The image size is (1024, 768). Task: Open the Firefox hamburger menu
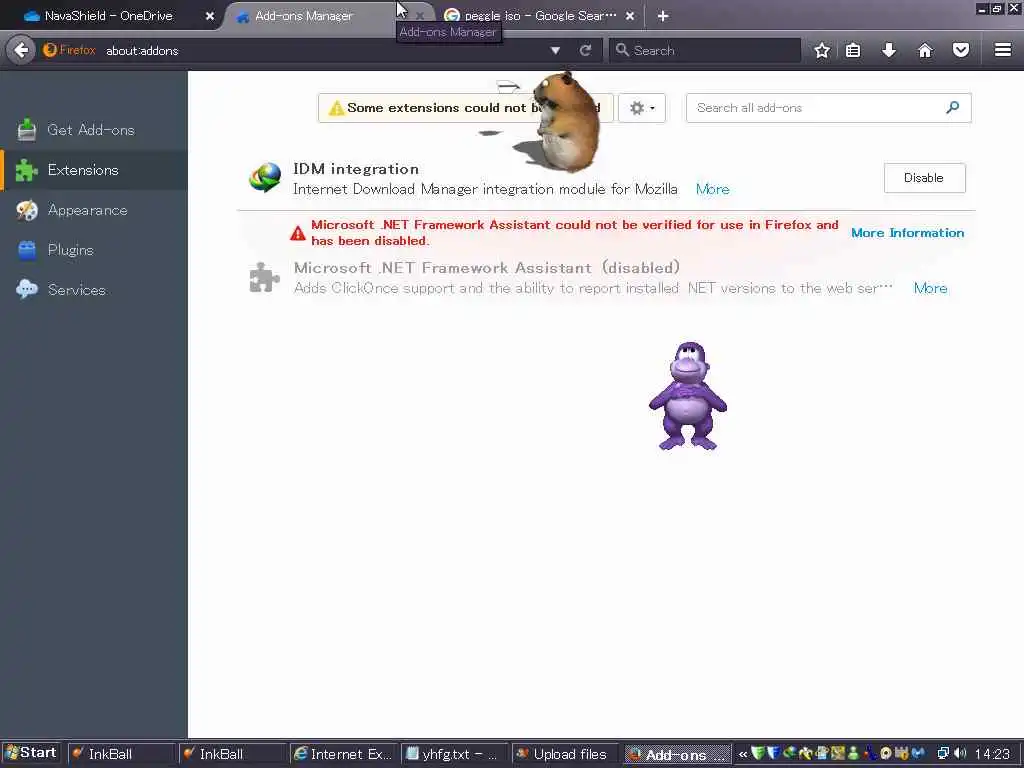coord(1003,50)
